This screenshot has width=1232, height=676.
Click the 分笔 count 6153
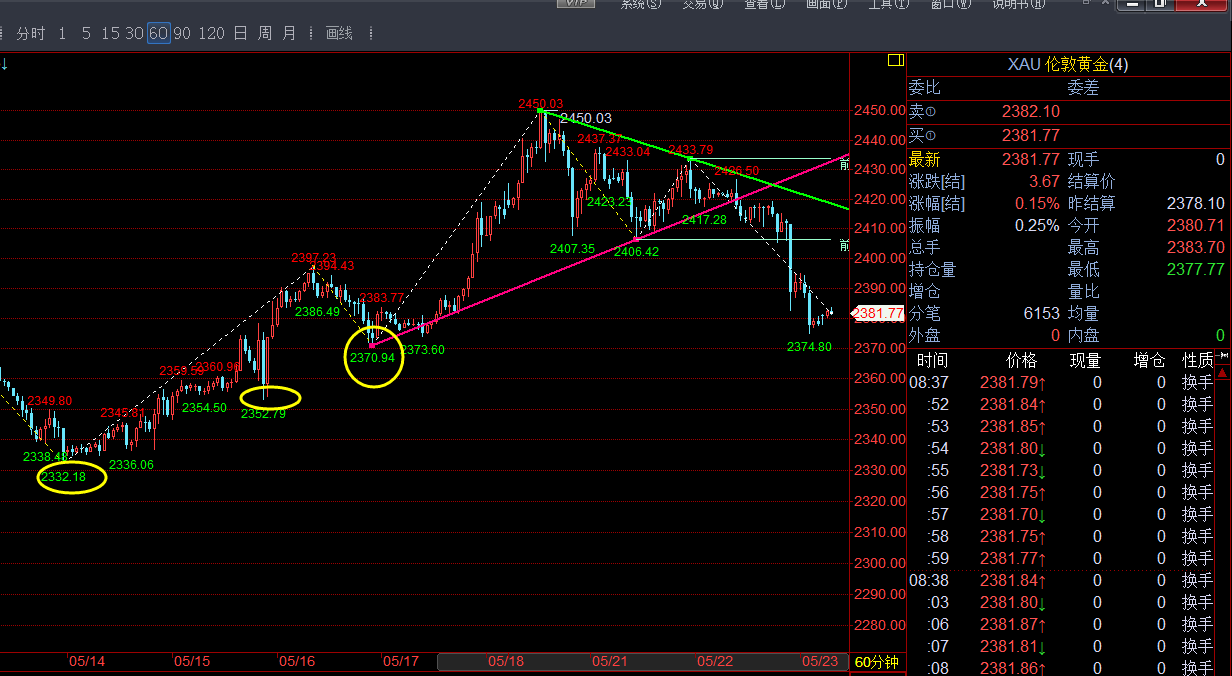click(x=1041, y=314)
